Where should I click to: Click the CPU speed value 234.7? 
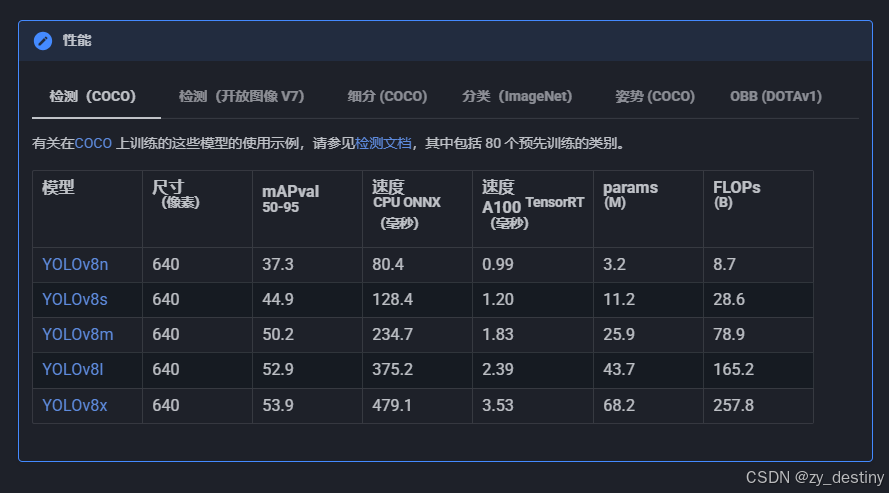pos(392,335)
